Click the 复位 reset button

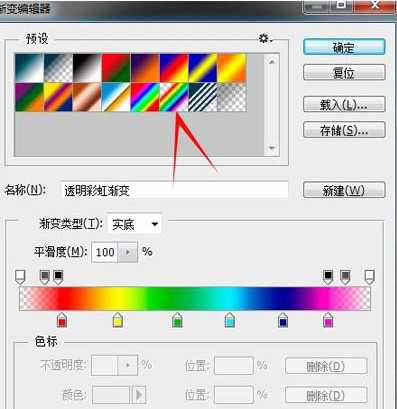click(344, 72)
